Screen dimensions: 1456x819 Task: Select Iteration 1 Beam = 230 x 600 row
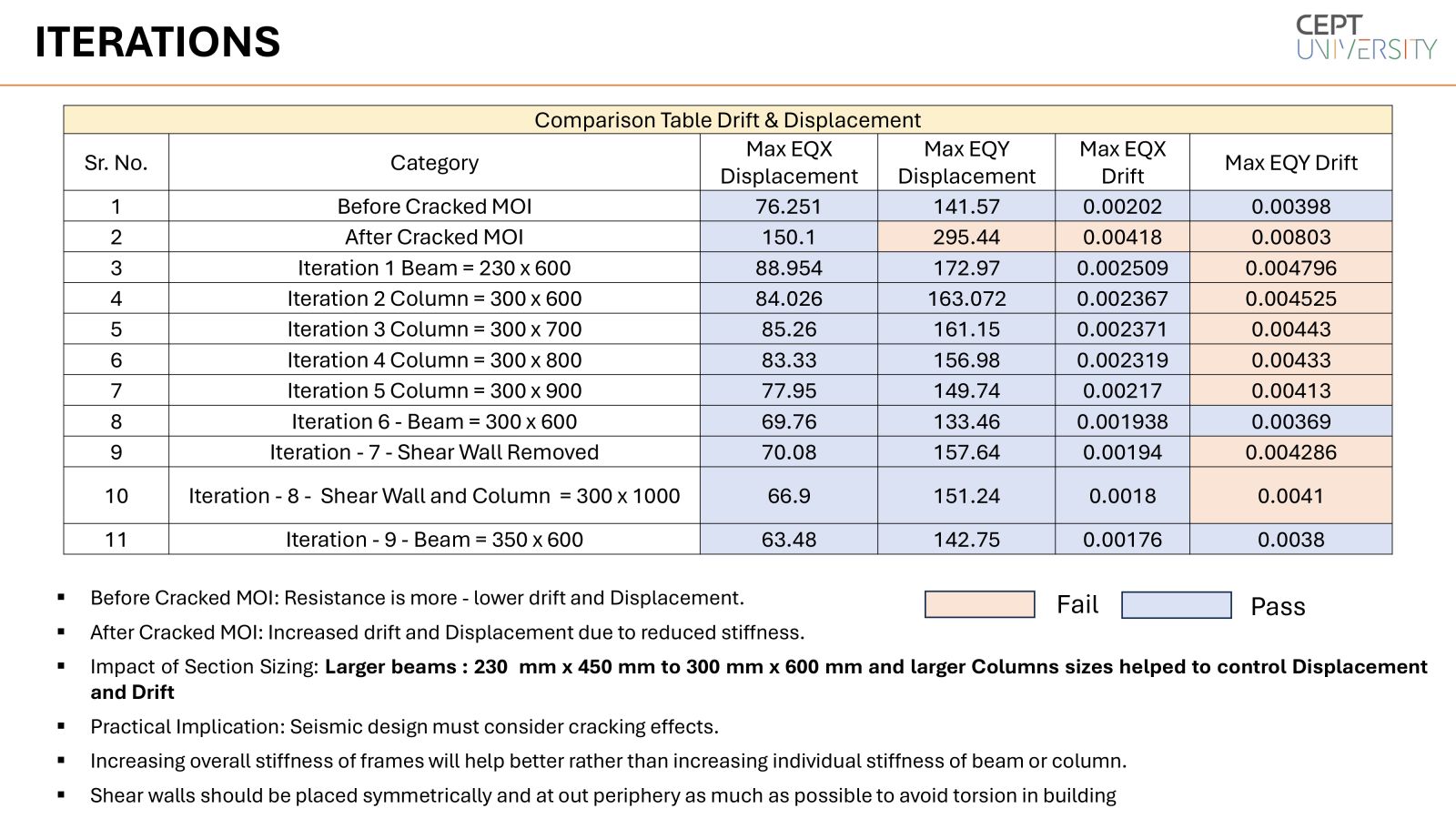727,268
